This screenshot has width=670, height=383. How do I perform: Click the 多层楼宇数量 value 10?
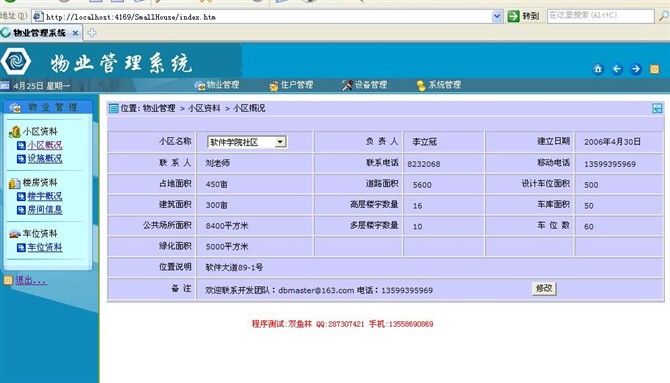tap(417, 227)
